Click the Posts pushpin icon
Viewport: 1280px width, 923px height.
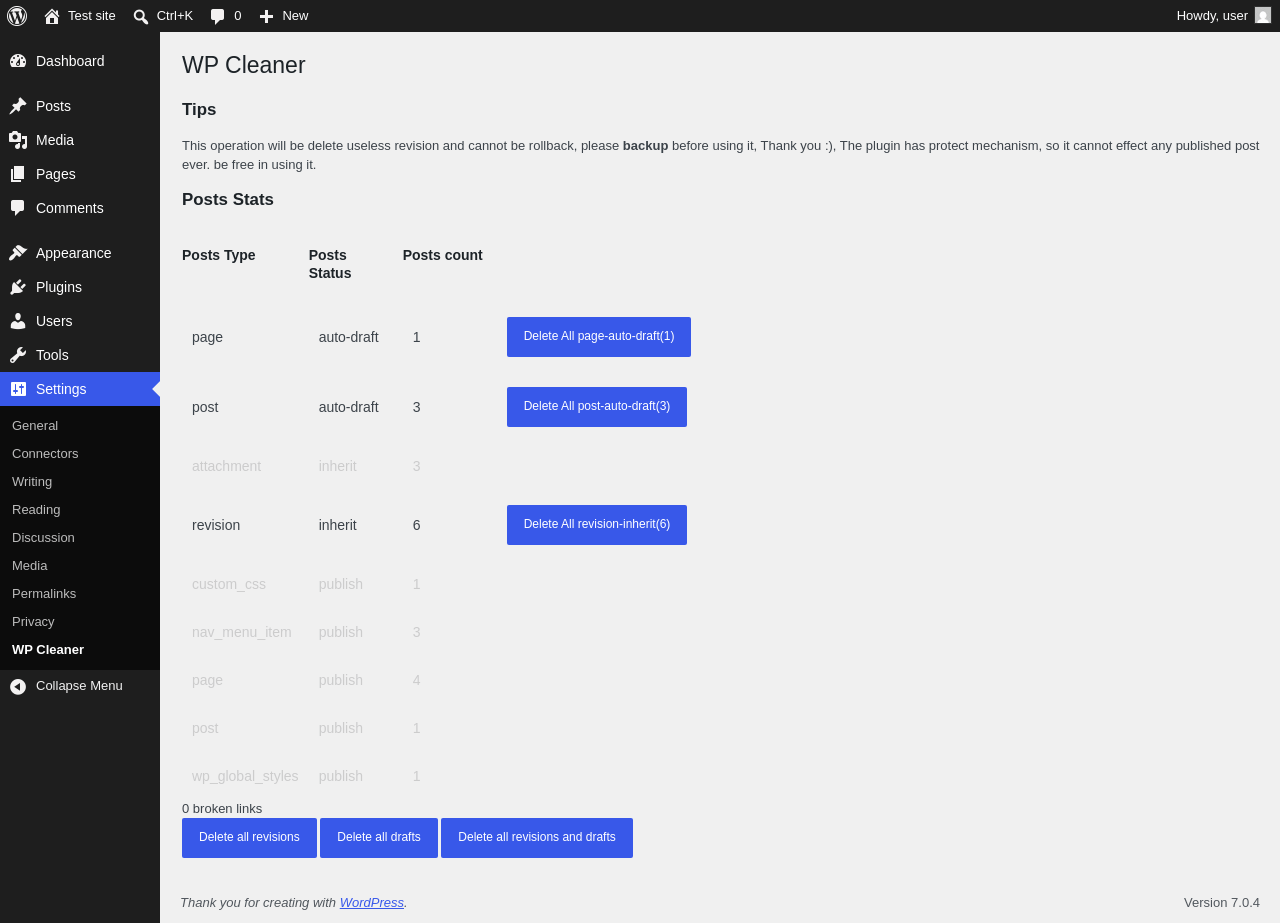(18, 106)
